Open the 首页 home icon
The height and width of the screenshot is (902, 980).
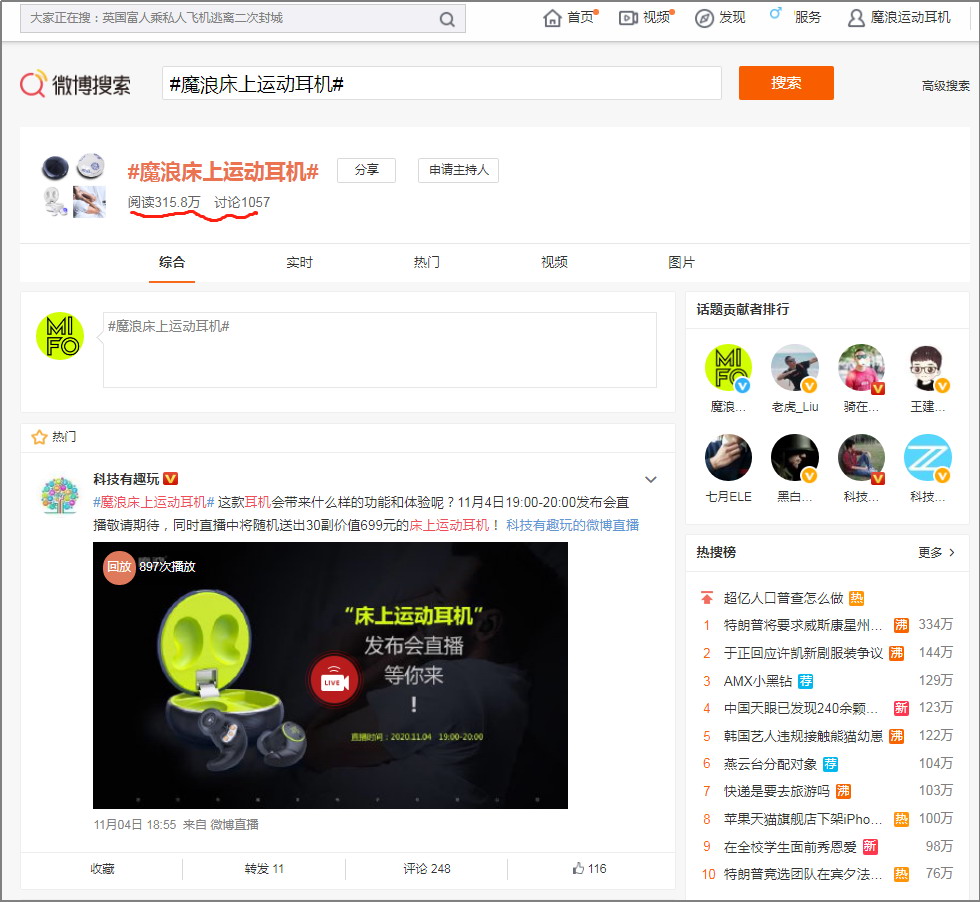tap(552, 18)
